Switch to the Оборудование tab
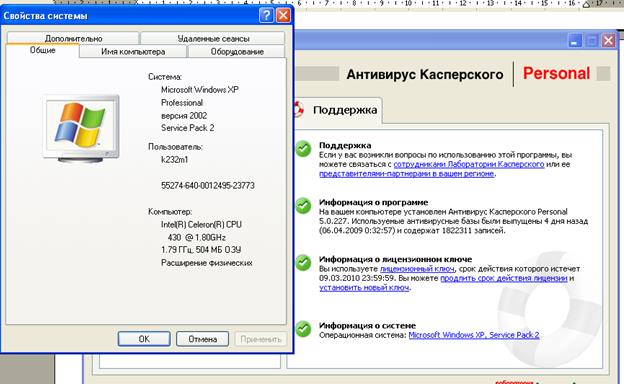Viewport: 624px width, 384px height. coord(237,52)
